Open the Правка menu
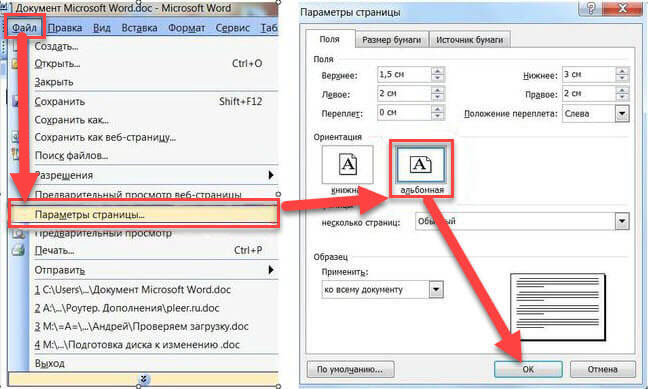The height and width of the screenshot is (389, 648). coord(64,28)
